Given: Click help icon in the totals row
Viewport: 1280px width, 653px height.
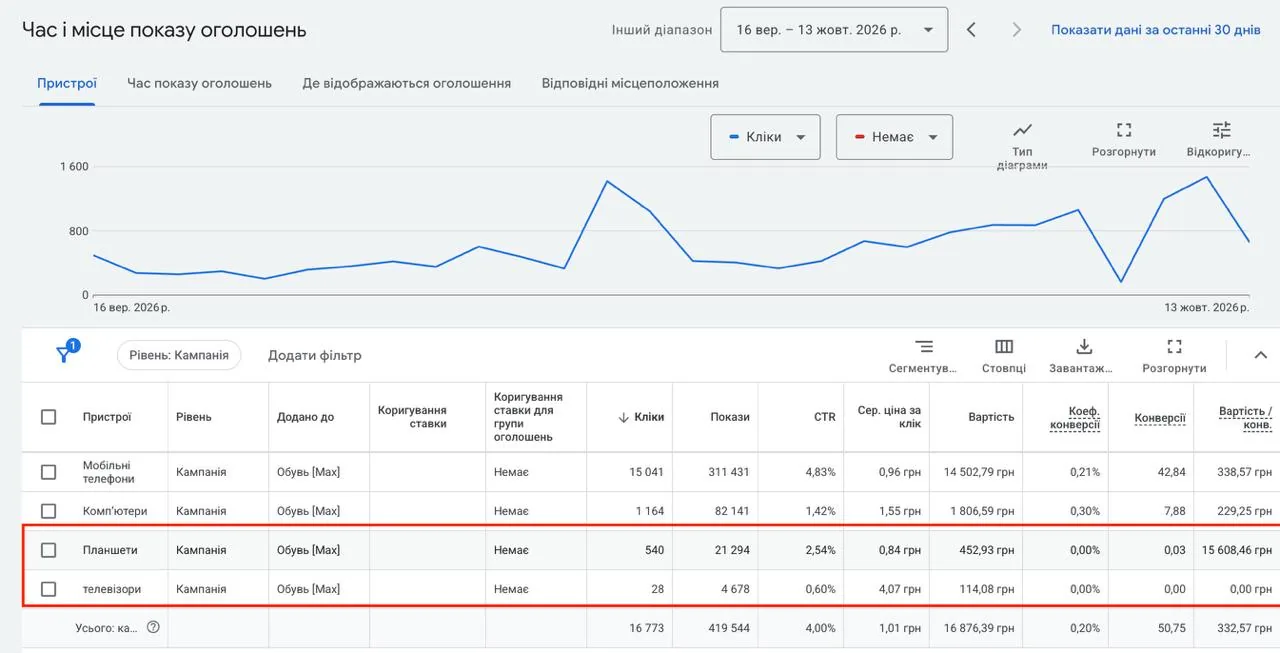Looking at the screenshot, I should point(153,627).
